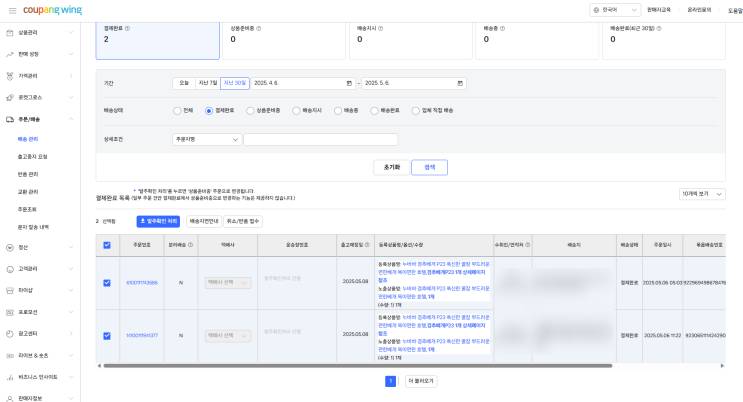Select the 배송완료 delivery status radio button
743x402 pixels.
point(374,110)
